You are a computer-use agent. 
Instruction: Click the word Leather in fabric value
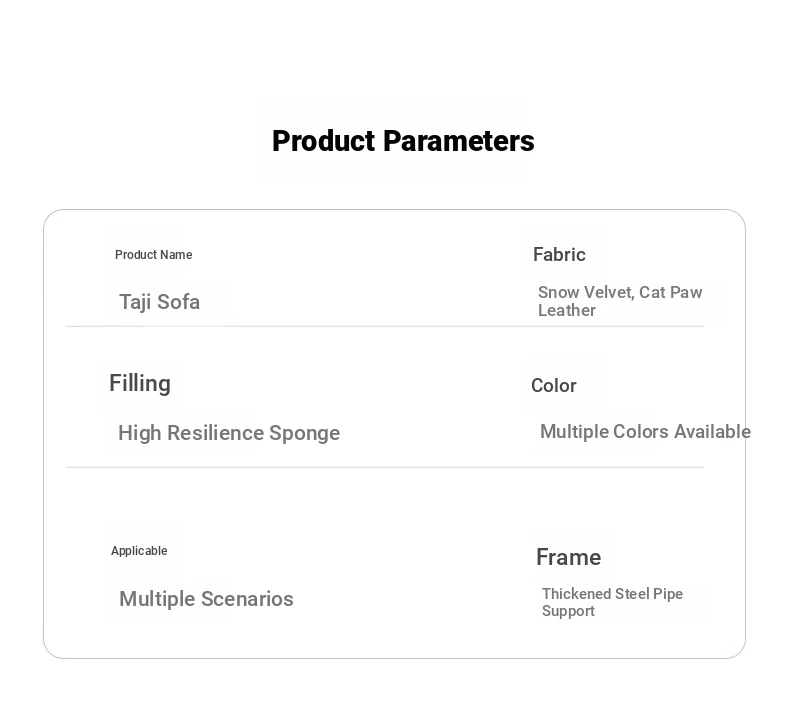pos(567,310)
